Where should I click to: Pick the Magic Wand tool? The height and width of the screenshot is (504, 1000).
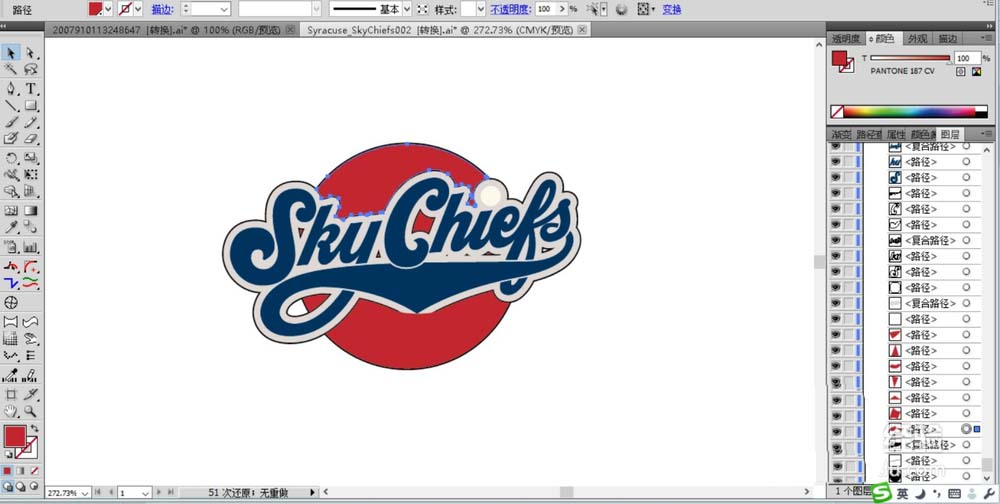[11, 70]
